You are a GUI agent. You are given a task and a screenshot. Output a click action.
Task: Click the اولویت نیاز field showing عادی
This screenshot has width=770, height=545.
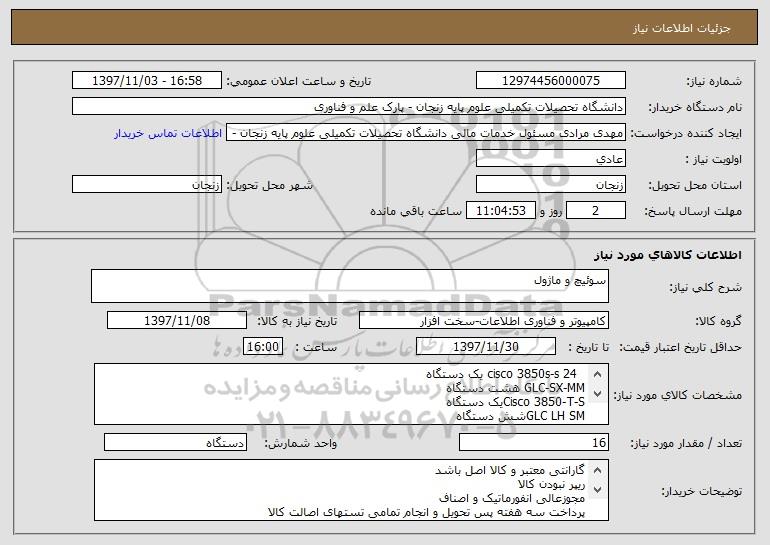click(x=550, y=159)
